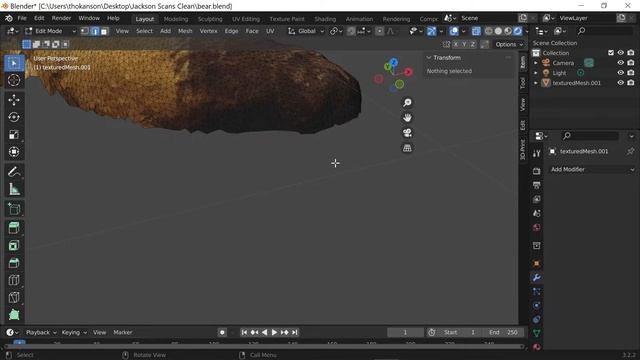The width and height of the screenshot is (640, 360).
Task: Select the Move tool
Action: [14, 100]
